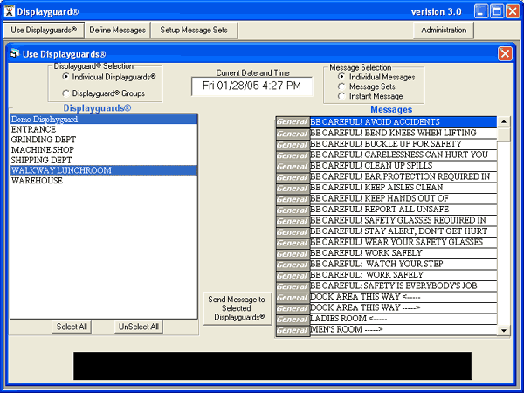Click the Select All button
This screenshot has height=393, width=524.
(x=72, y=326)
